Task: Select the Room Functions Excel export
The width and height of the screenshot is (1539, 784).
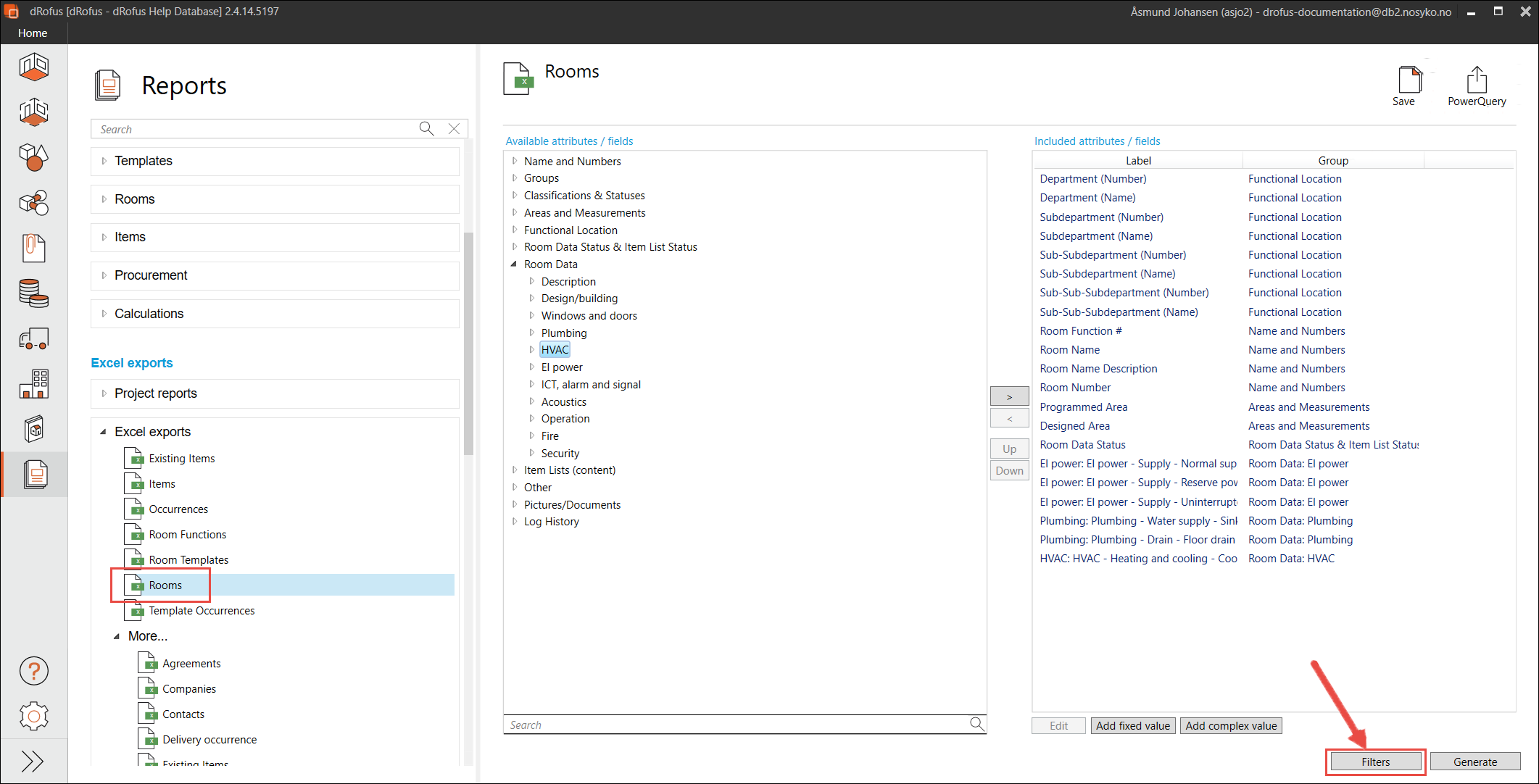Action: (x=187, y=535)
